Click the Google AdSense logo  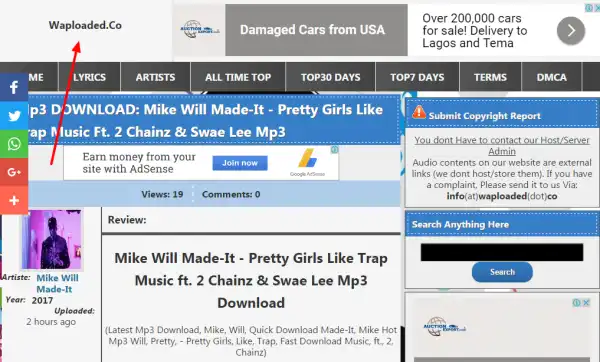pyautogui.click(x=307, y=163)
